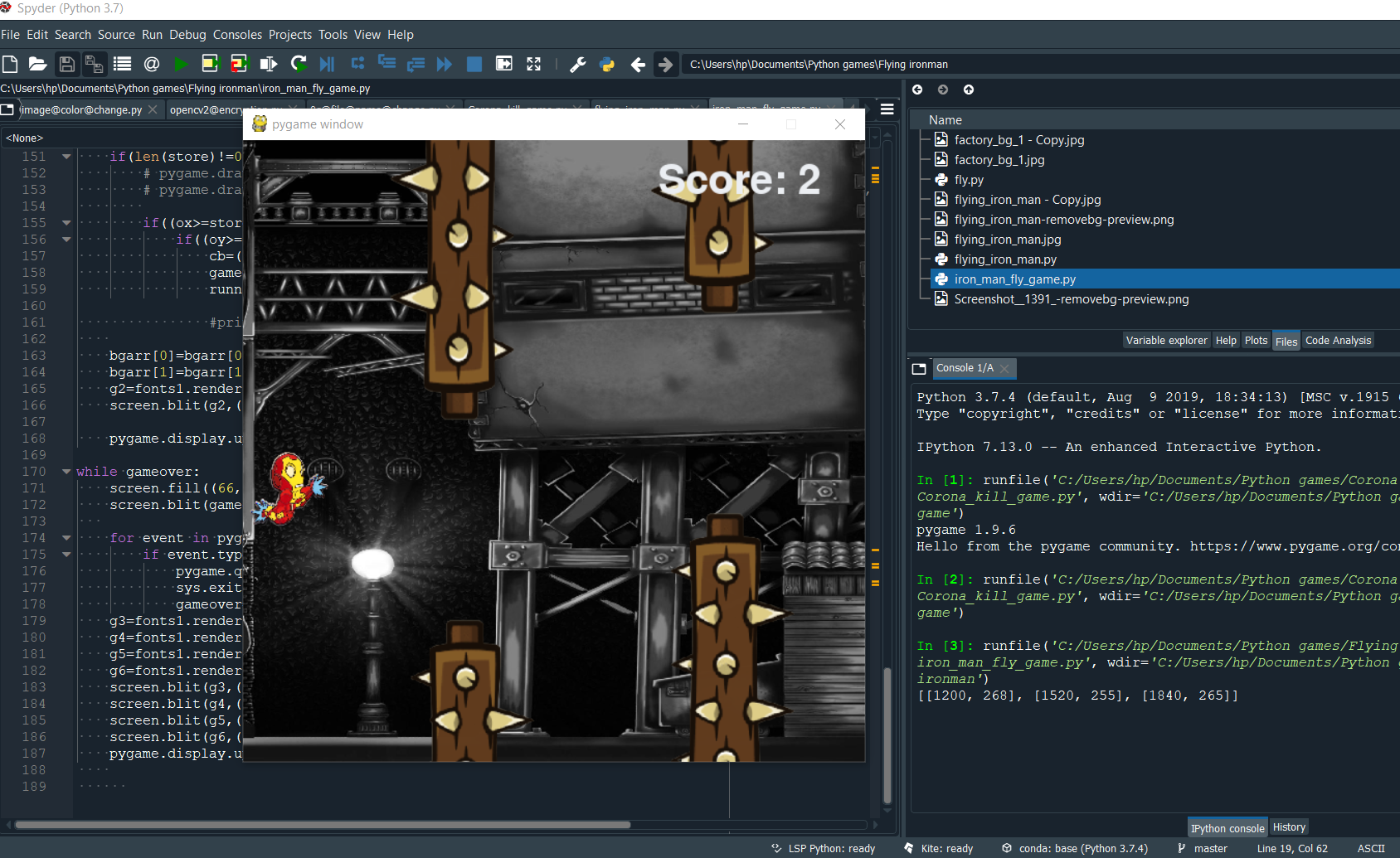Click the Files pane next arrow
Image resolution: width=1400 pixels, height=858 pixels.
pos(943,90)
